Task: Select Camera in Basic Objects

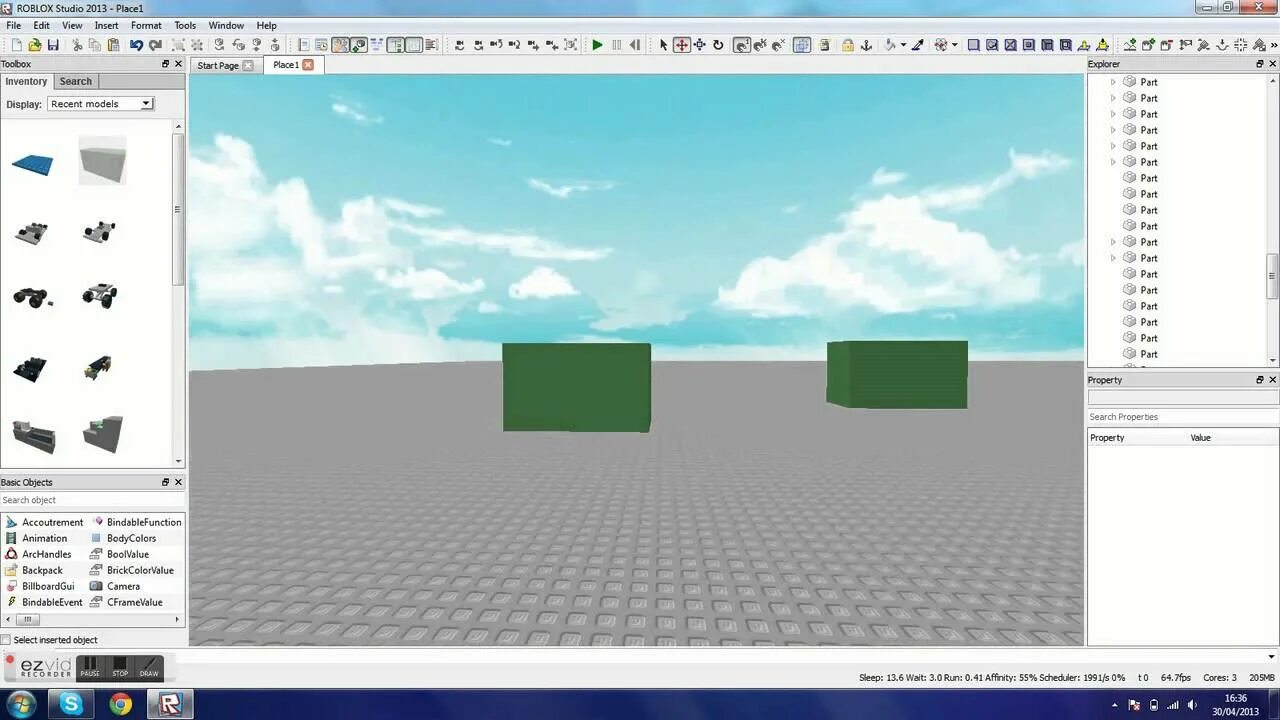Action: tap(116, 586)
